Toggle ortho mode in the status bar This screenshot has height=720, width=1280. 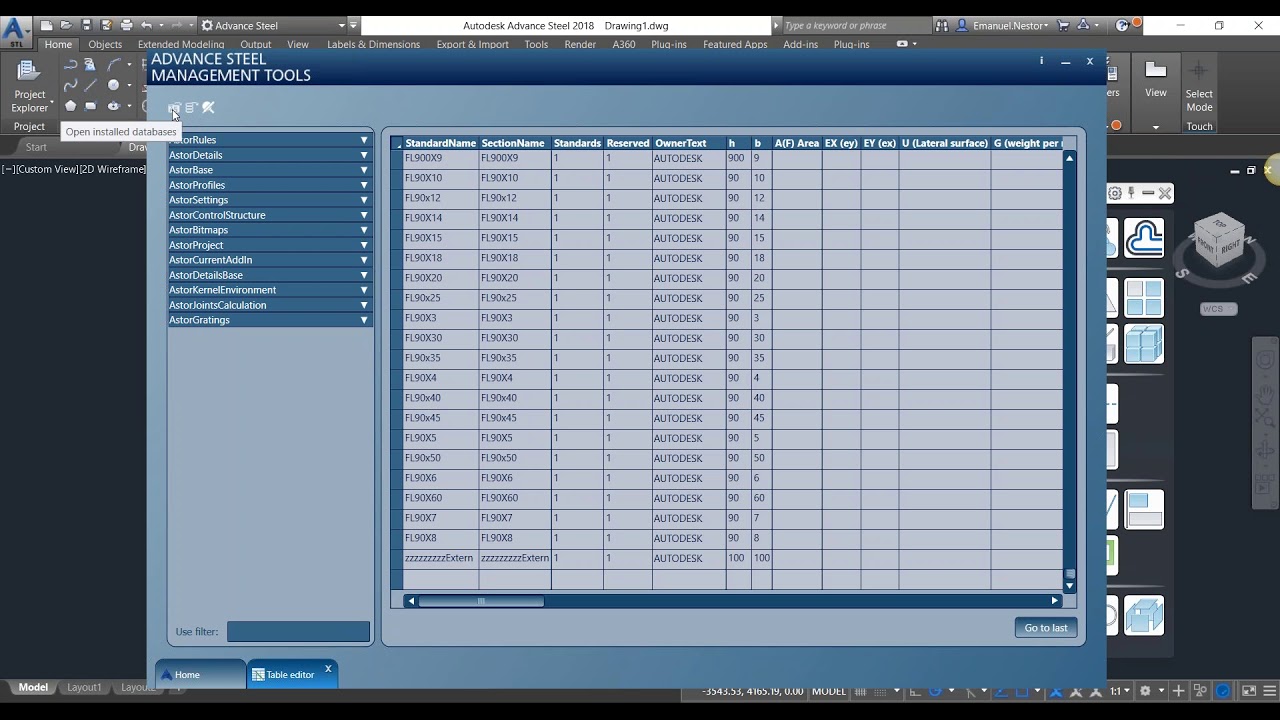(914, 691)
